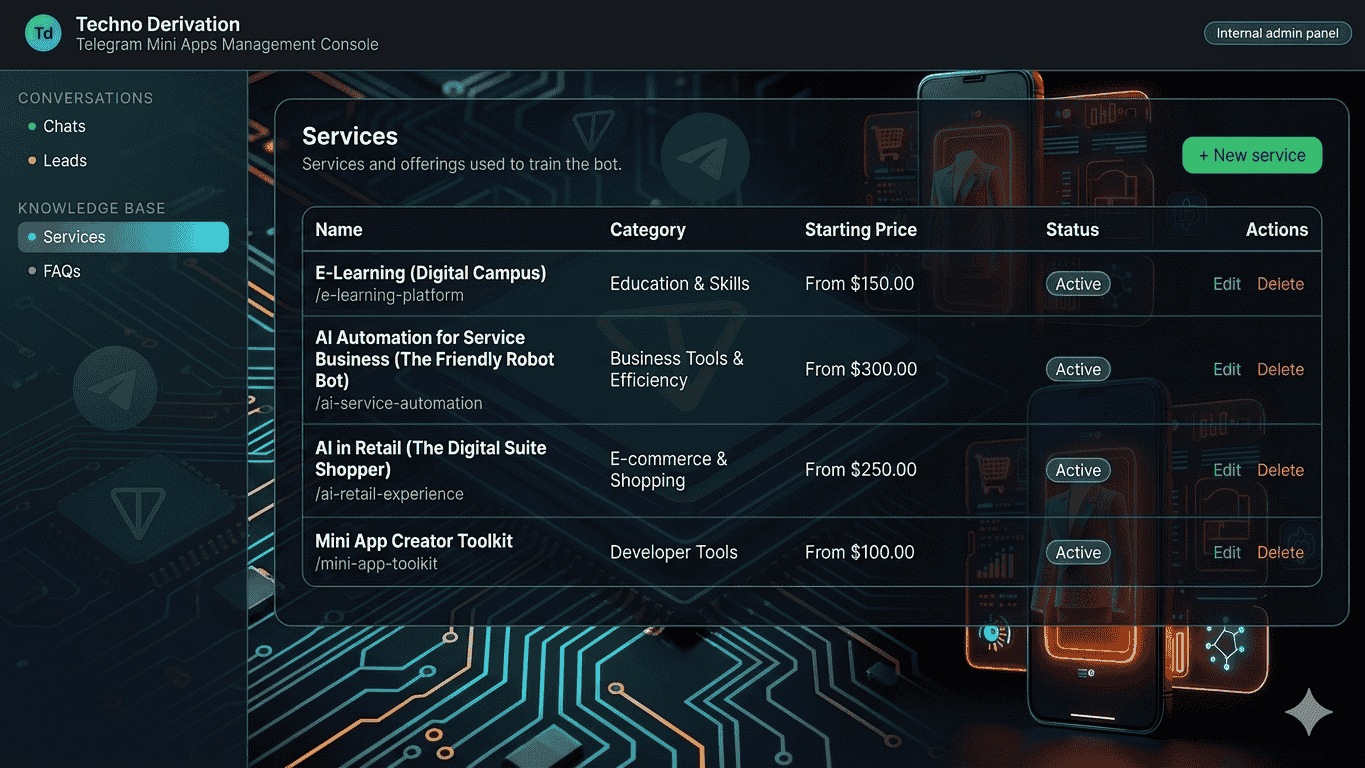This screenshot has width=1365, height=768.
Task: Delete the E-Learning (Digital Campus) service
Action: (1280, 284)
